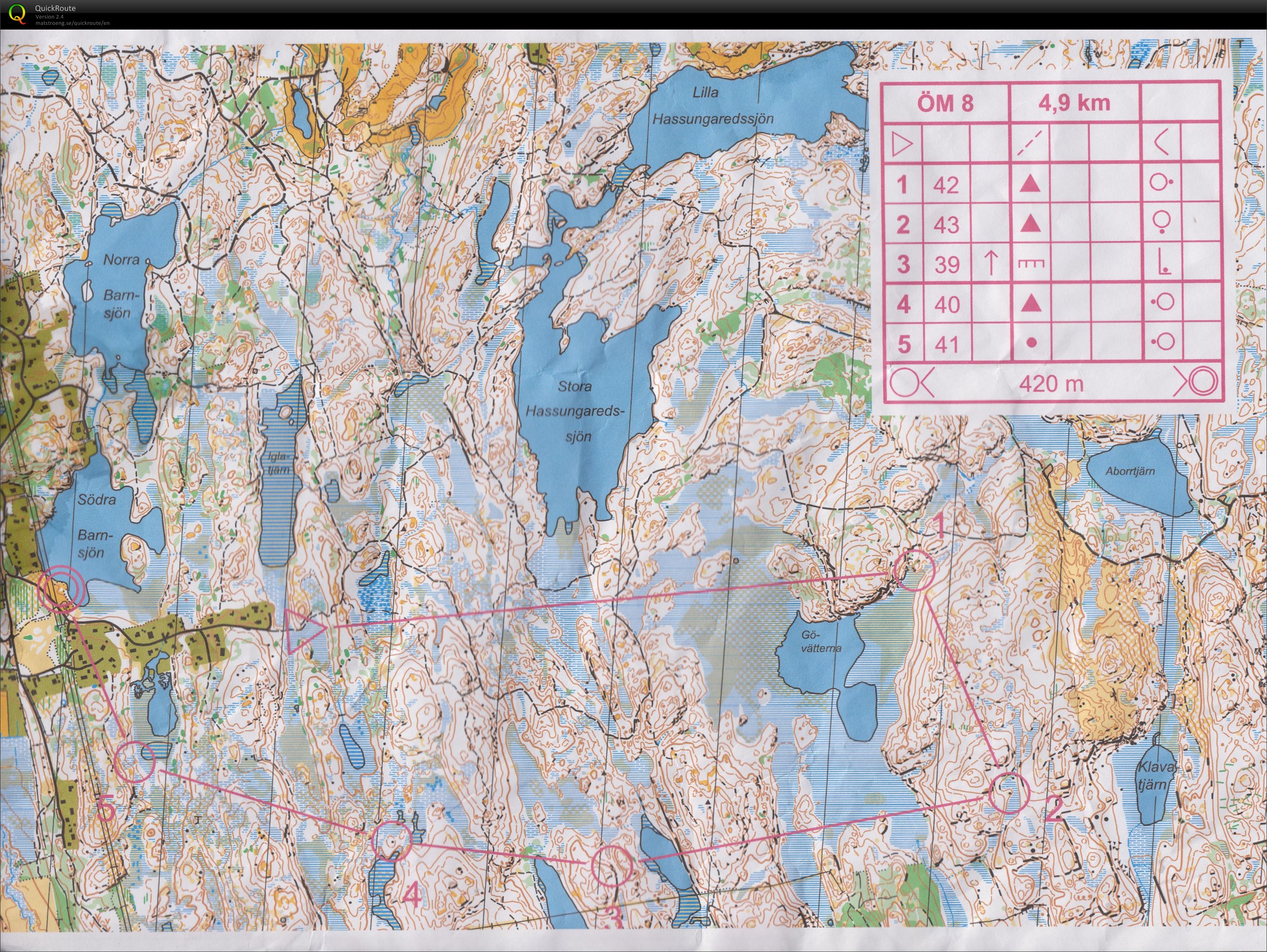Screen dimensions: 1267x952
Task: Click the position symbol in table row 4
Action: [1162, 301]
